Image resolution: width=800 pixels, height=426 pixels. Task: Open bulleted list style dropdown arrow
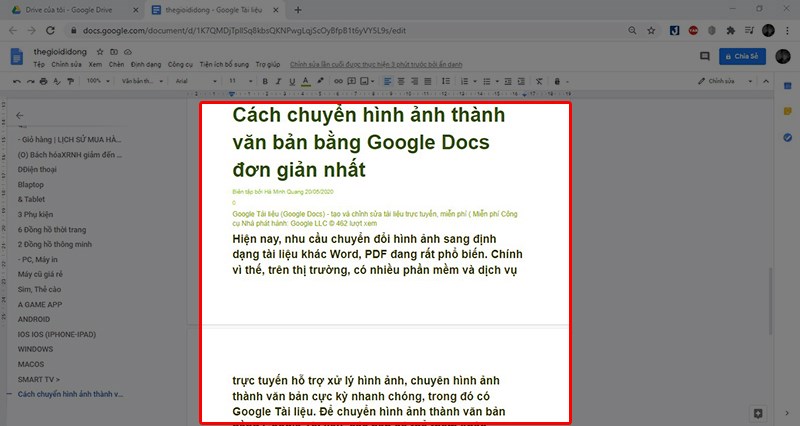(497, 81)
